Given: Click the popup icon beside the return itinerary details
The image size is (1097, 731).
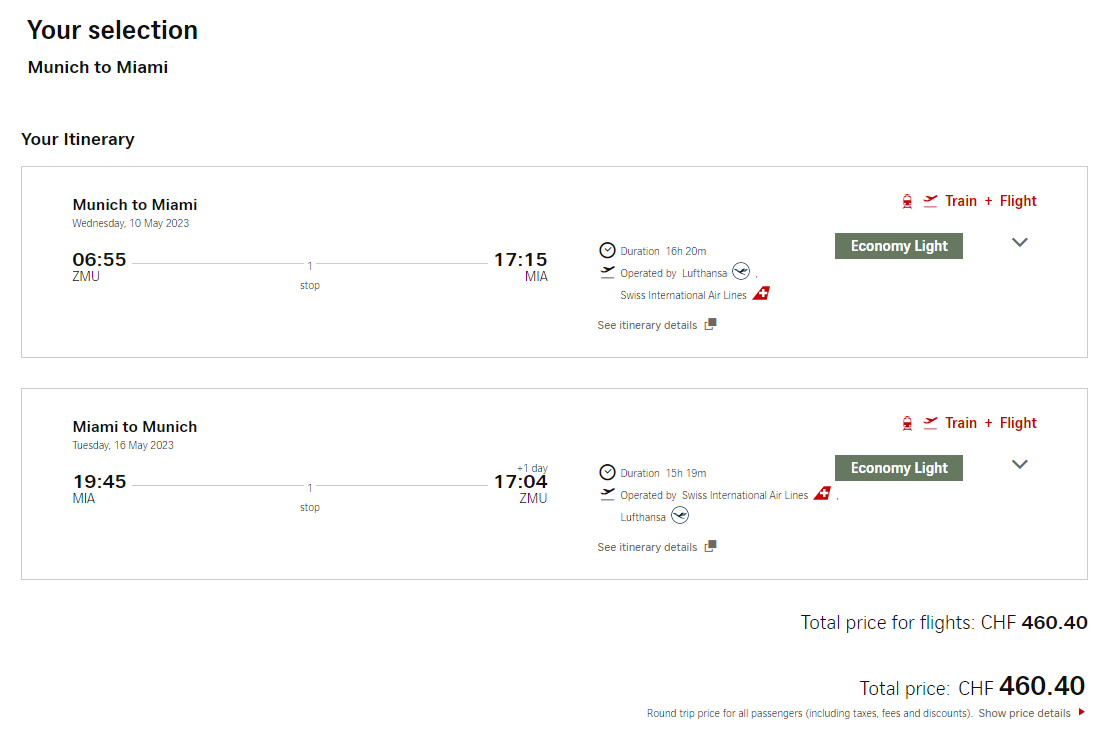Looking at the screenshot, I should (711, 546).
